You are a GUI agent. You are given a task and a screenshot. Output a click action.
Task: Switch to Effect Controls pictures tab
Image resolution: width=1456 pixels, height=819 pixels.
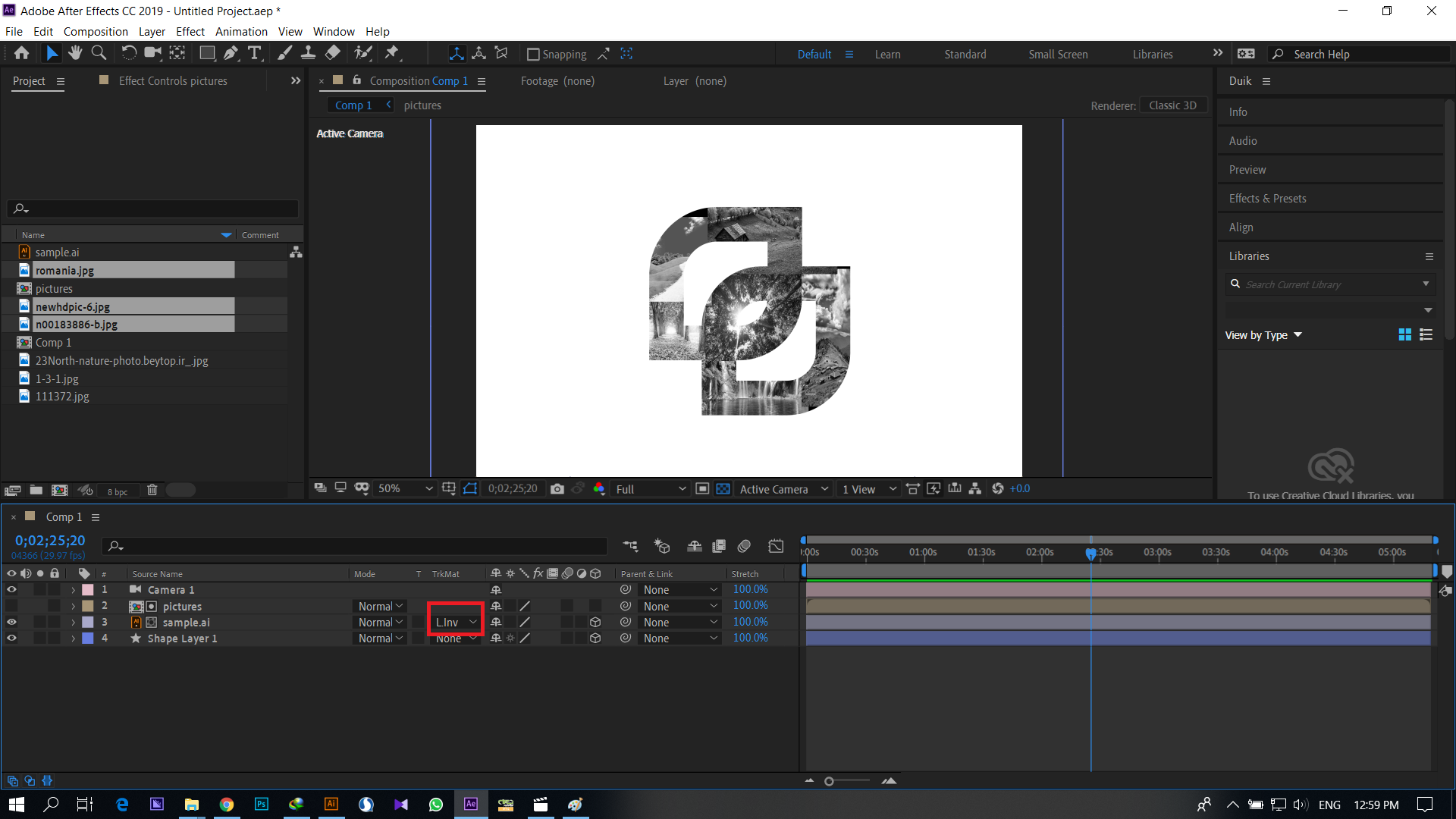pyautogui.click(x=173, y=80)
